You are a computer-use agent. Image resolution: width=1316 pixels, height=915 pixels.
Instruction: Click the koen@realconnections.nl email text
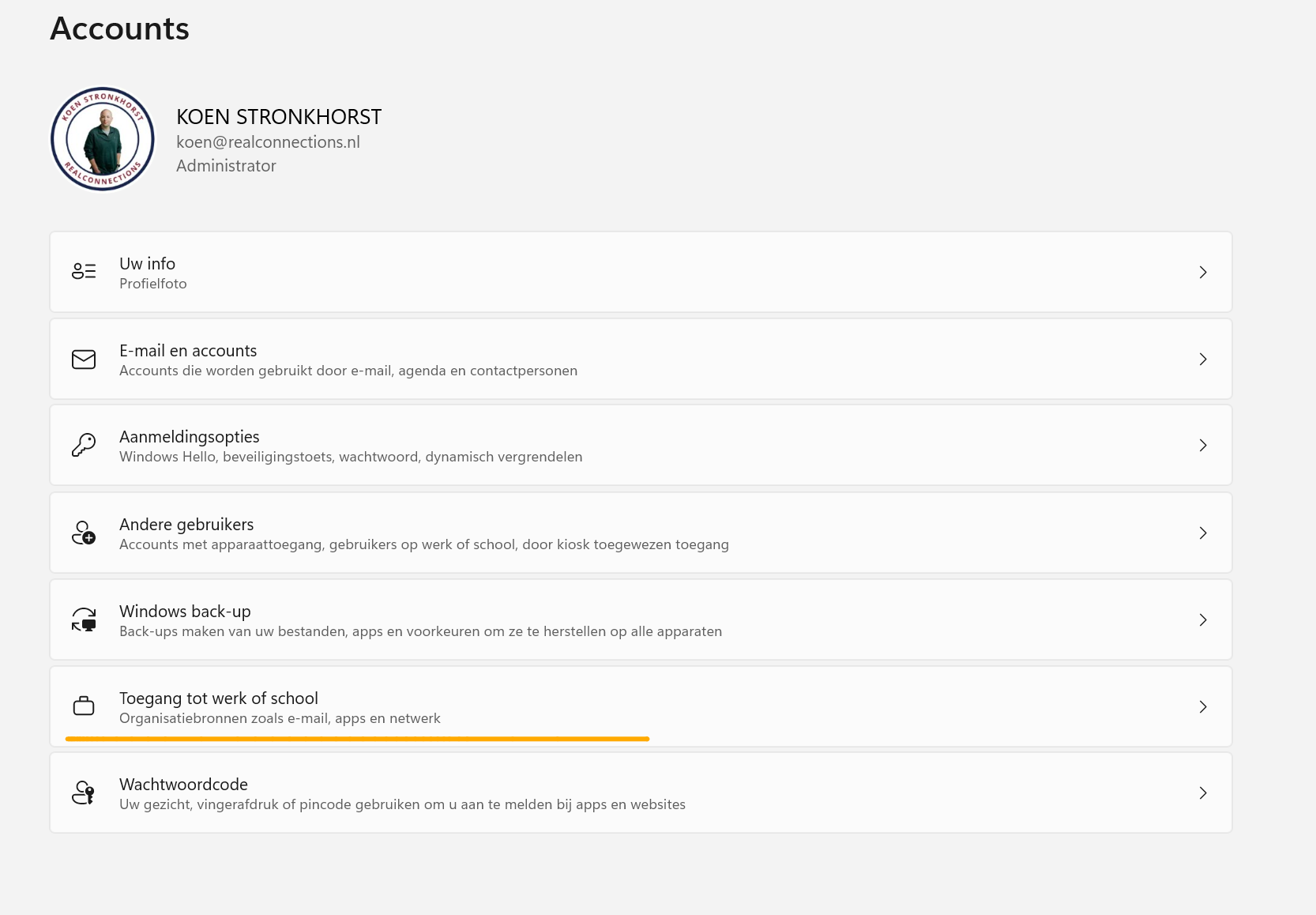[x=268, y=142]
